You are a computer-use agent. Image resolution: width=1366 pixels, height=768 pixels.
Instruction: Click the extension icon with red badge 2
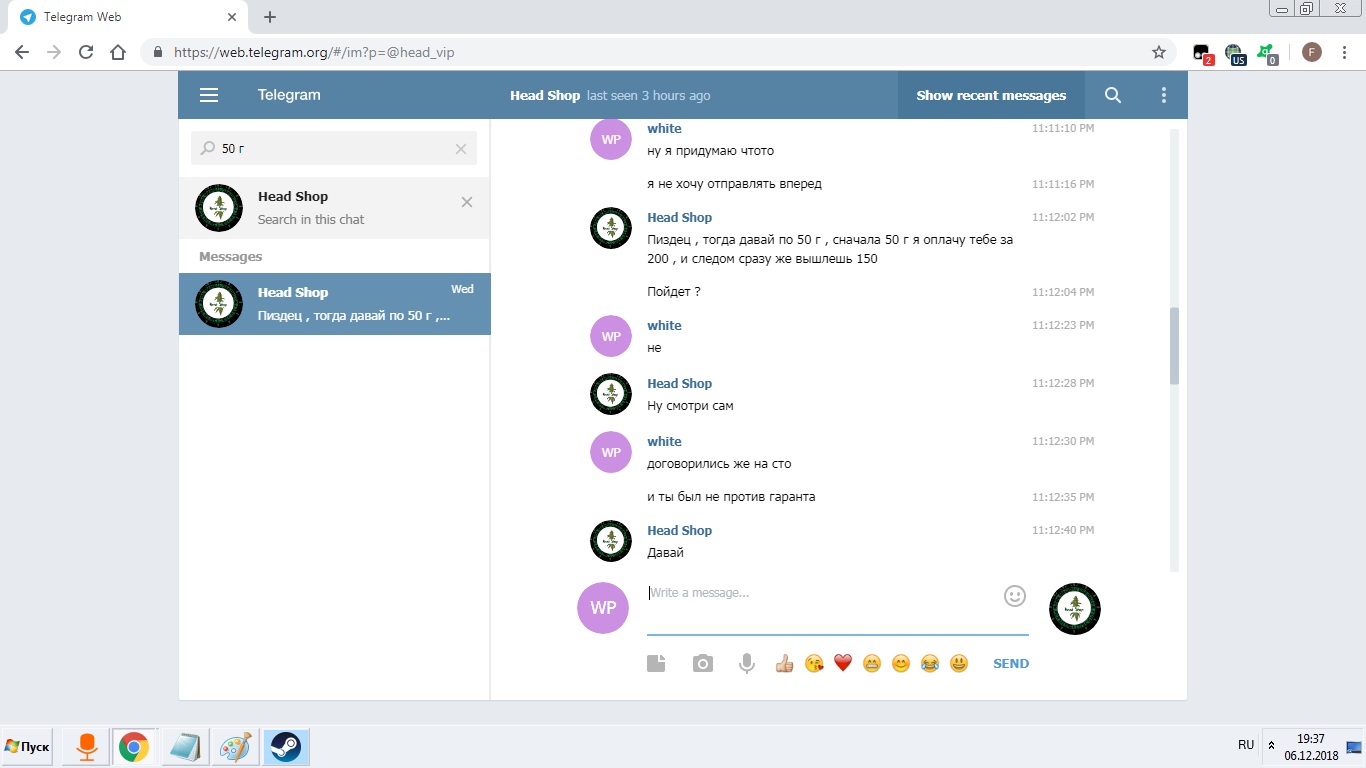click(x=1203, y=53)
